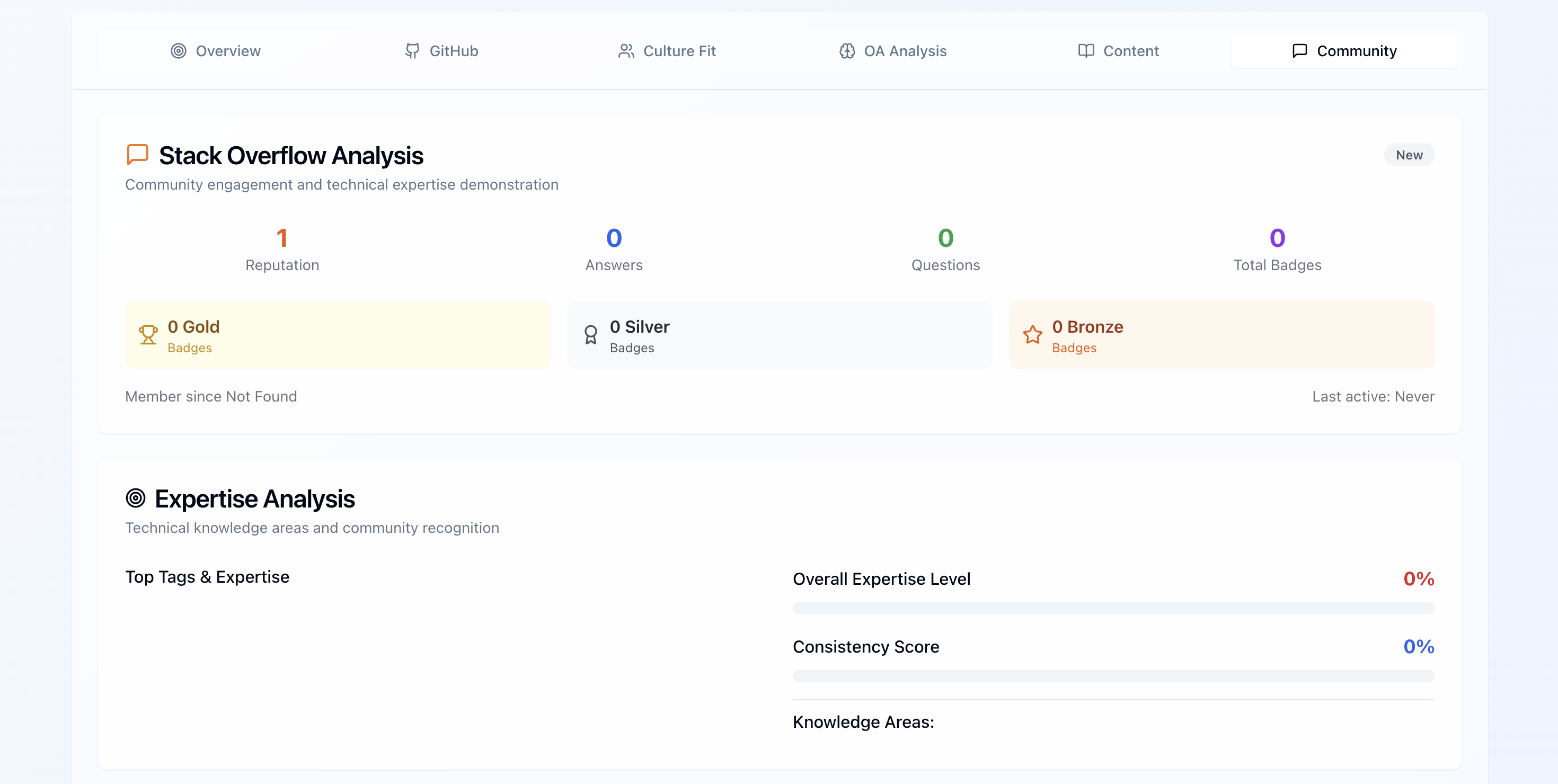Click the silver ribbon award icon
Screen dimensions: 1558x784
590,334
